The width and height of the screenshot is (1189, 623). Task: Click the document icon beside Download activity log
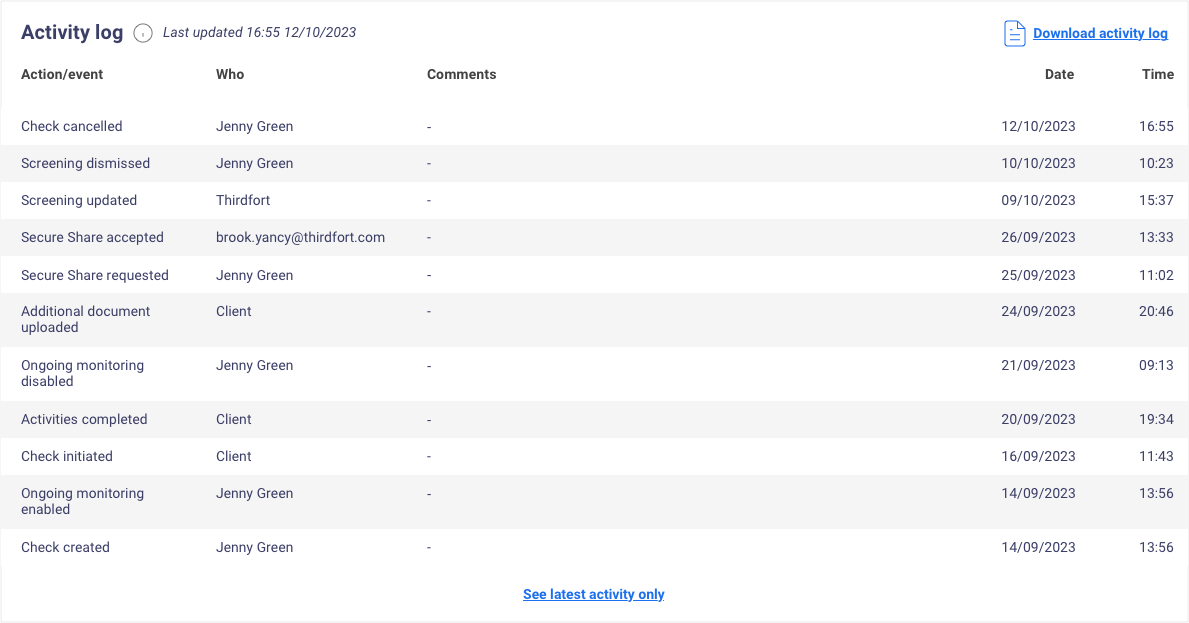pos(1014,33)
